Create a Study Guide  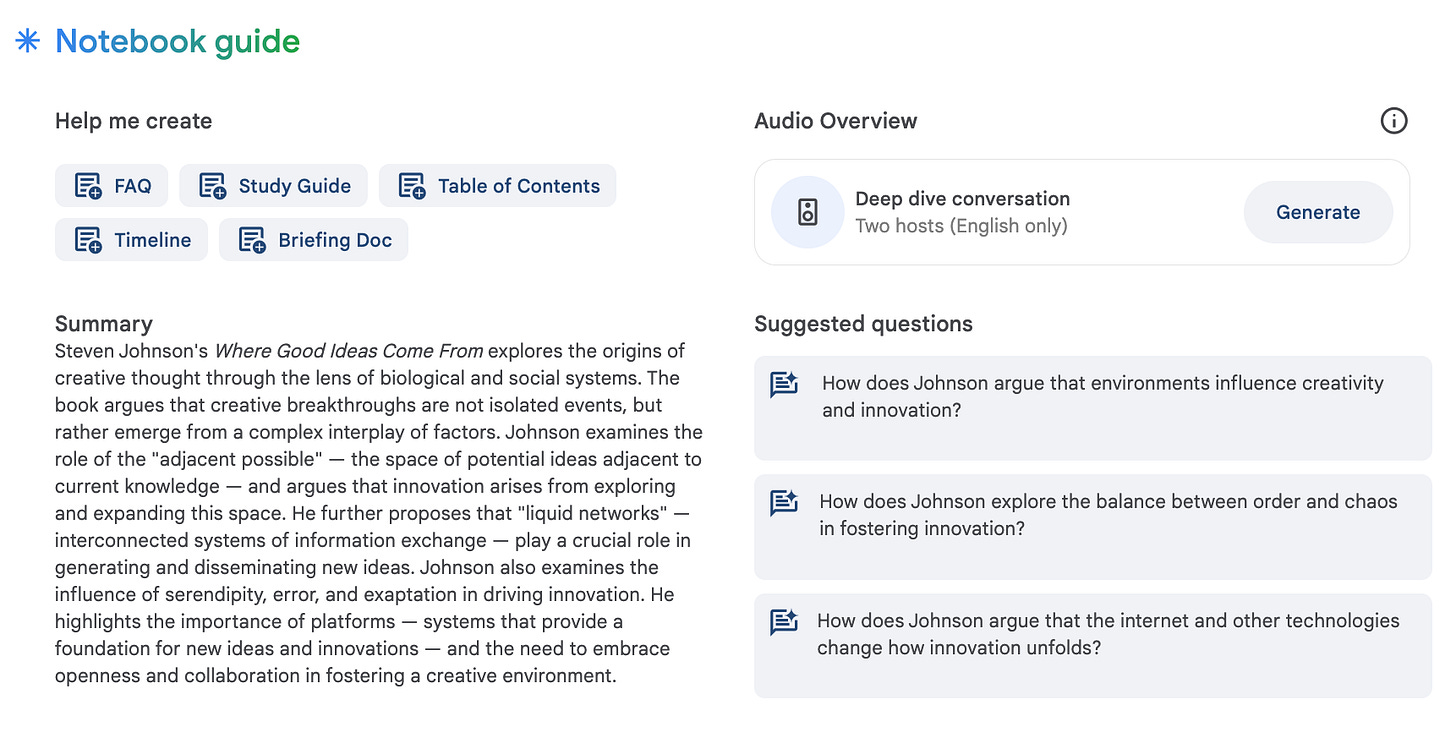click(274, 186)
